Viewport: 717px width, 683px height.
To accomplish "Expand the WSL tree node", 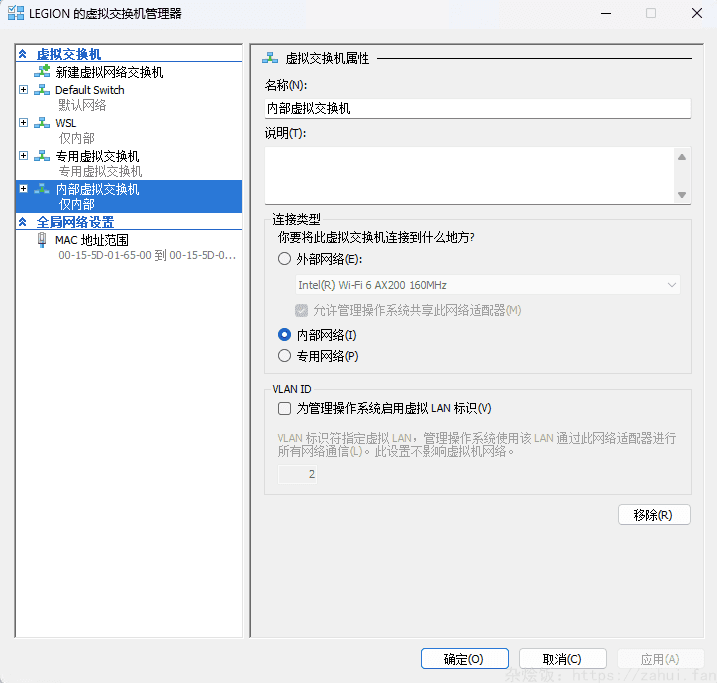I will coord(24,123).
